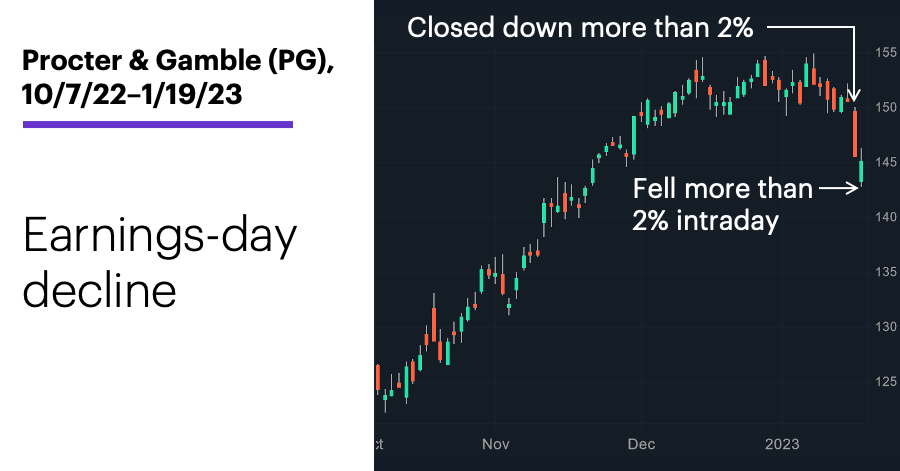Click the 145 price axis label
The image size is (900, 471).
[886, 162]
